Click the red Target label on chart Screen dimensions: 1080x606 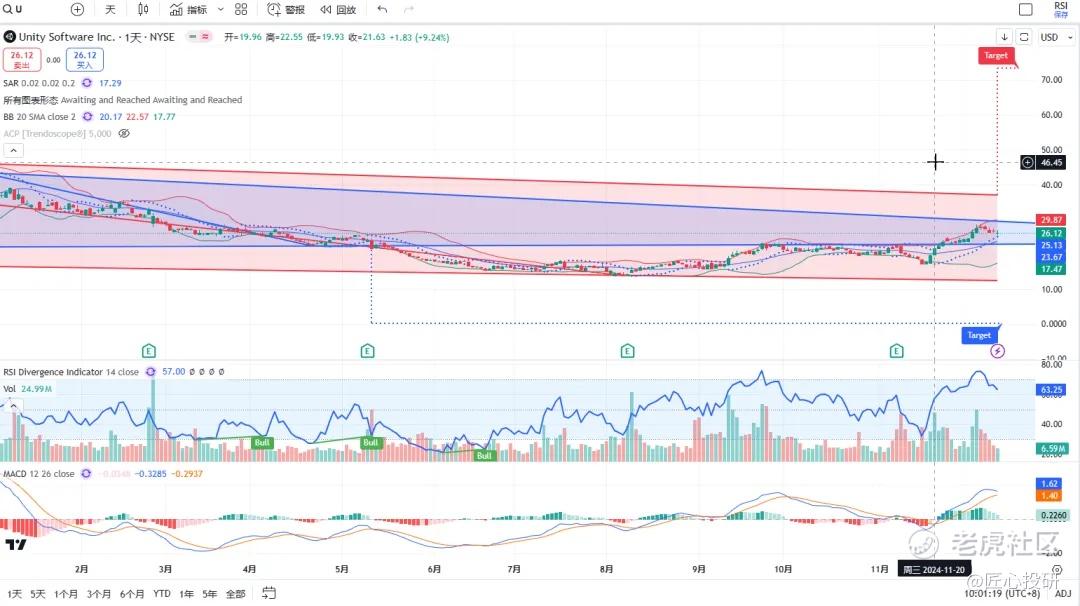(995, 56)
